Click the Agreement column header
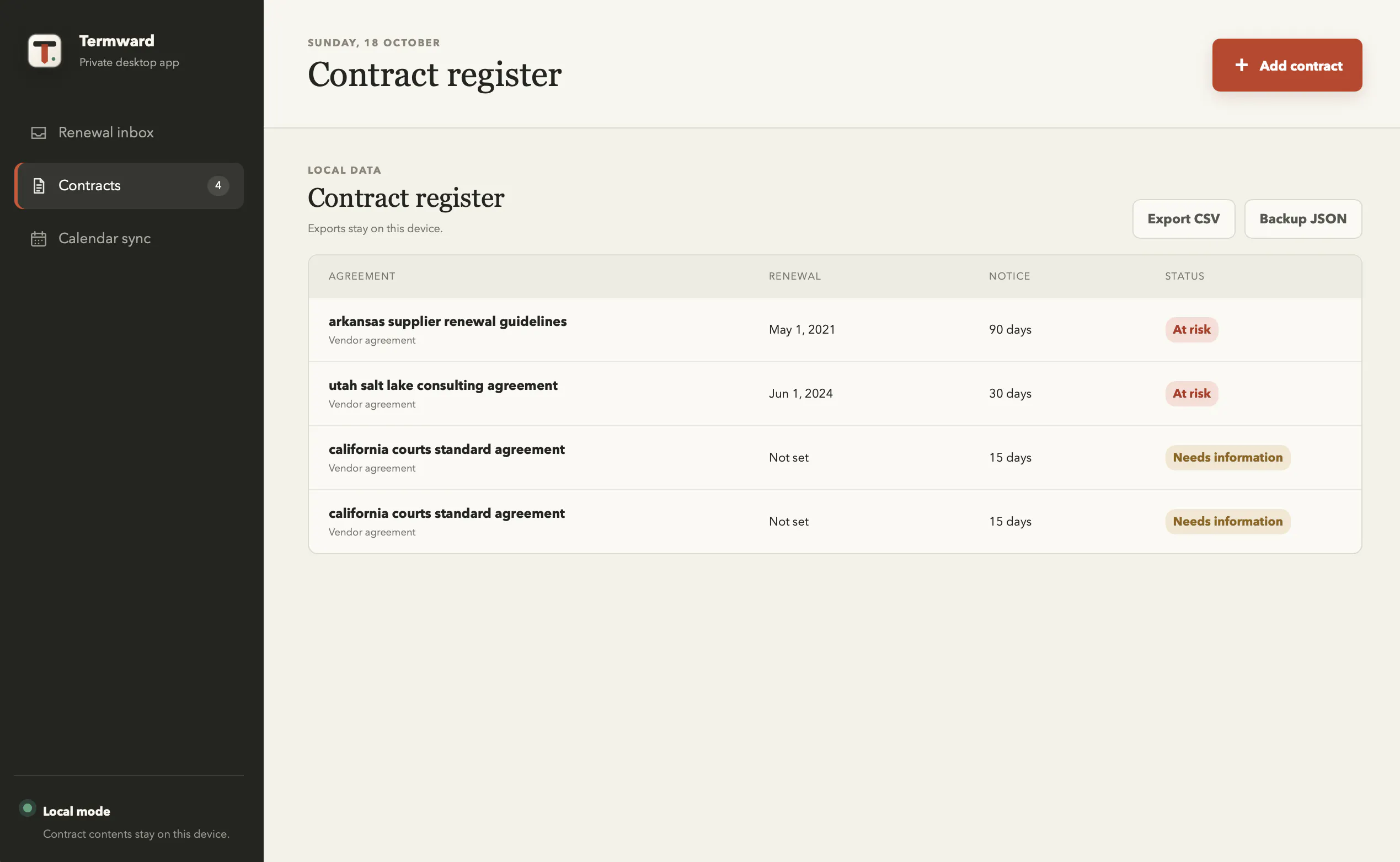 coord(361,276)
